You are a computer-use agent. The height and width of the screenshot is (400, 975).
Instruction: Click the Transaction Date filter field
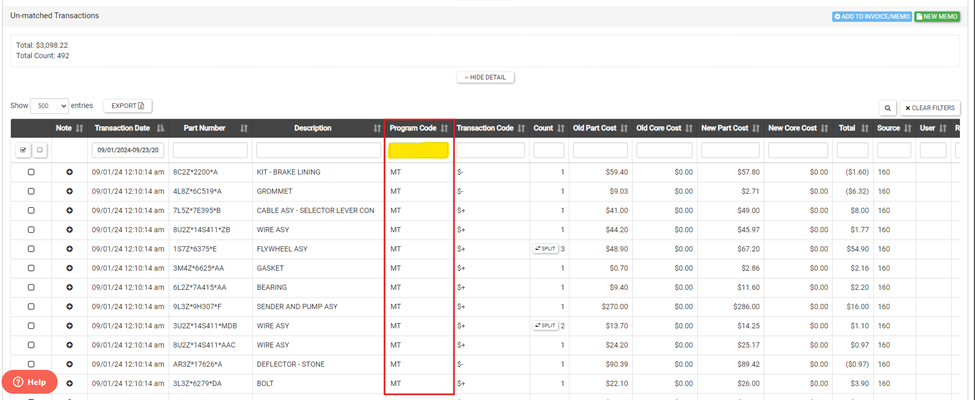click(128, 150)
